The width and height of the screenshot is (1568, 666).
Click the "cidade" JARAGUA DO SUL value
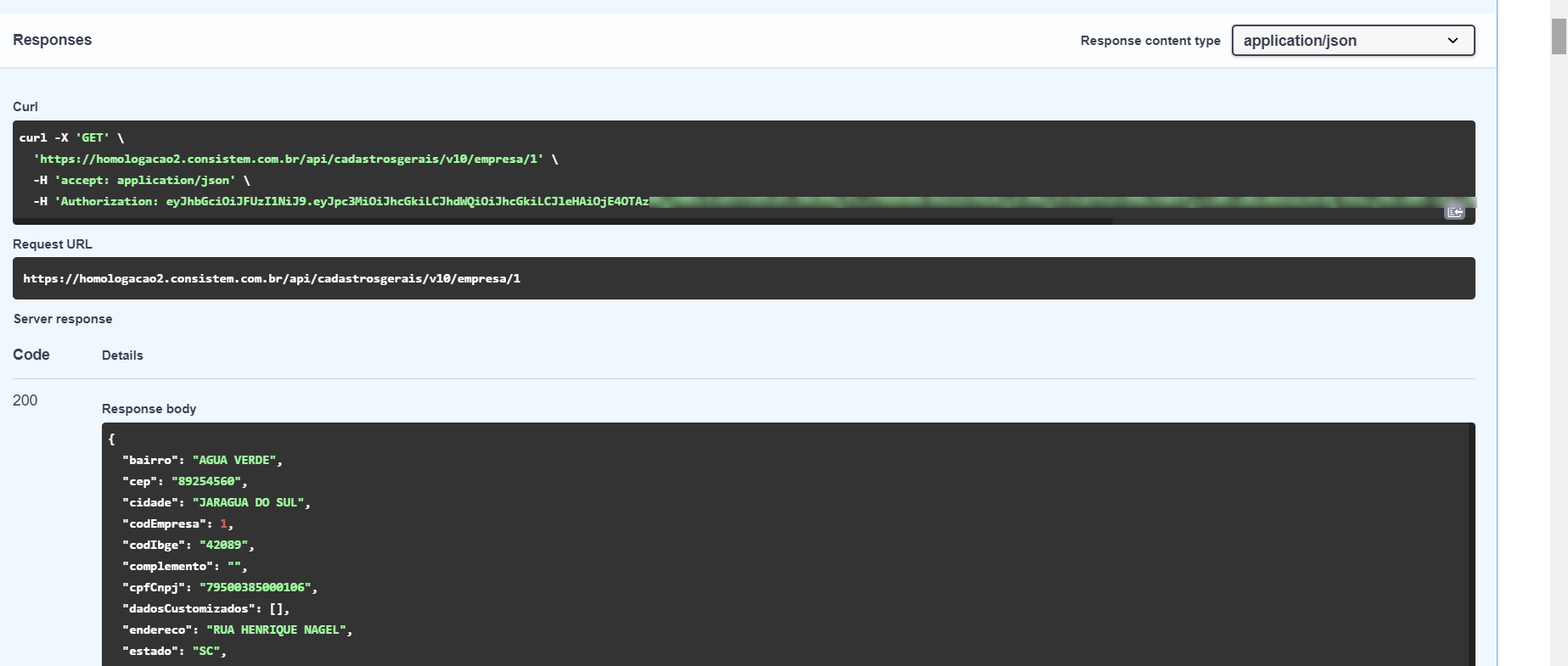pos(248,502)
